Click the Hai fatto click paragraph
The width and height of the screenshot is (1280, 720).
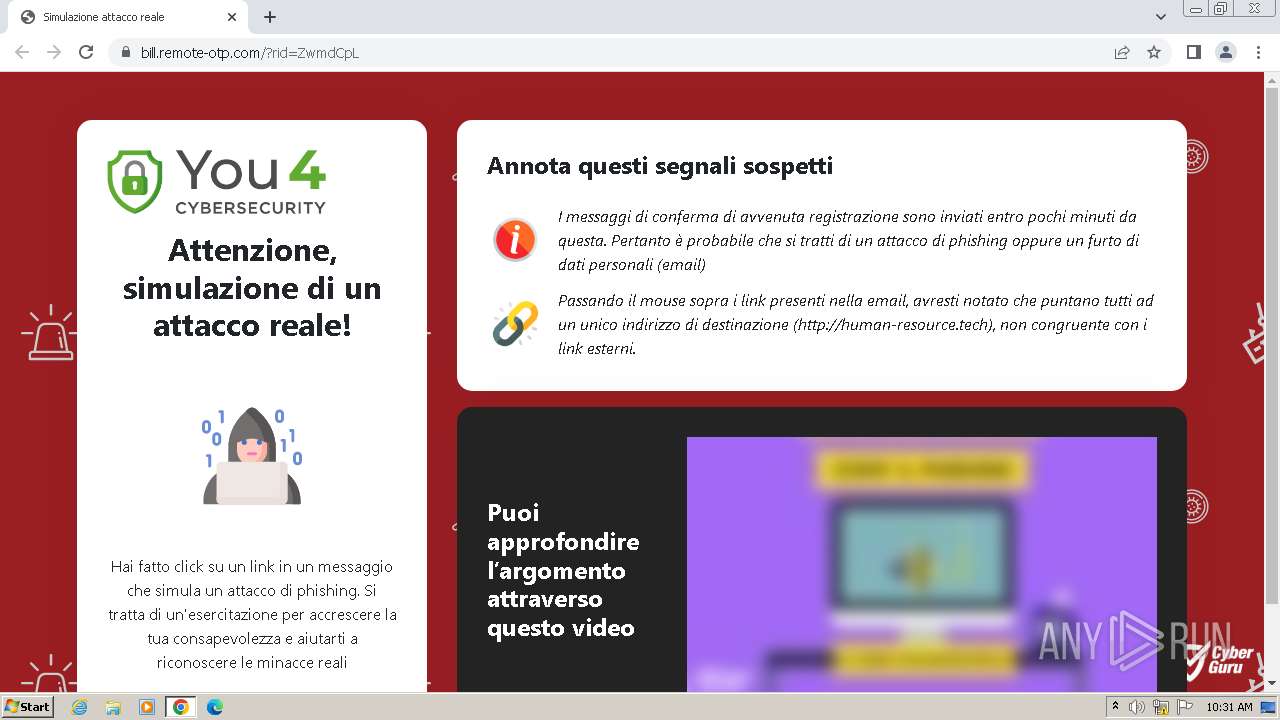point(252,614)
